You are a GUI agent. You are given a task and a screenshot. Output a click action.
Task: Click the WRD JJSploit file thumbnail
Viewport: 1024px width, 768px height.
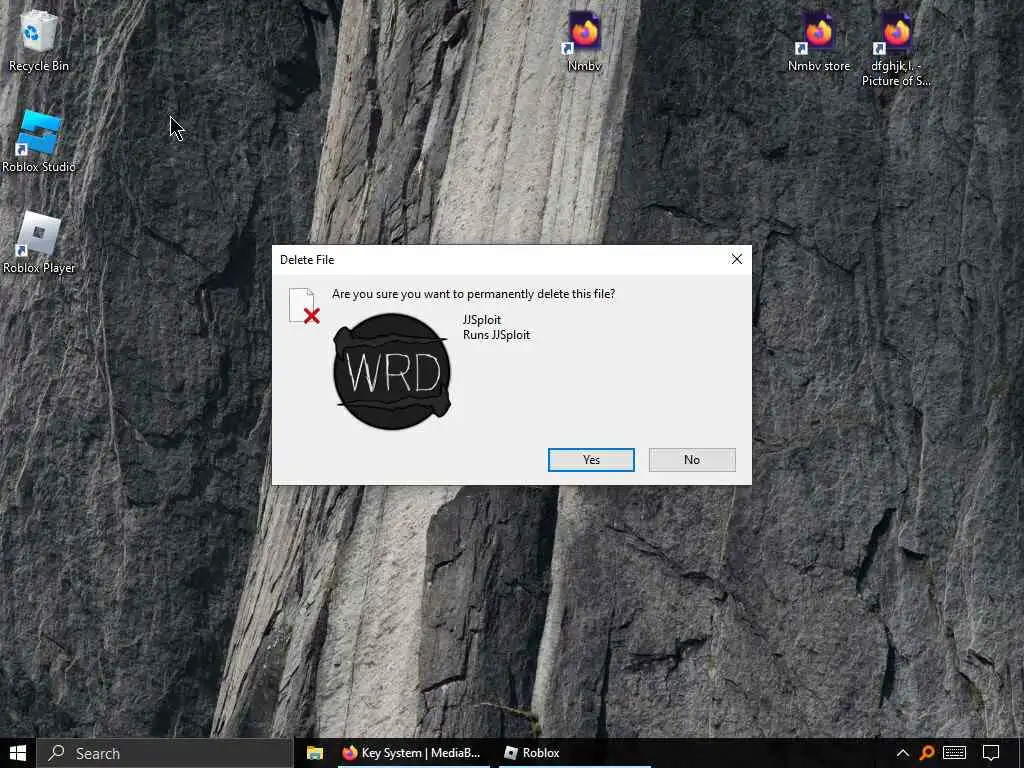coord(392,371)
